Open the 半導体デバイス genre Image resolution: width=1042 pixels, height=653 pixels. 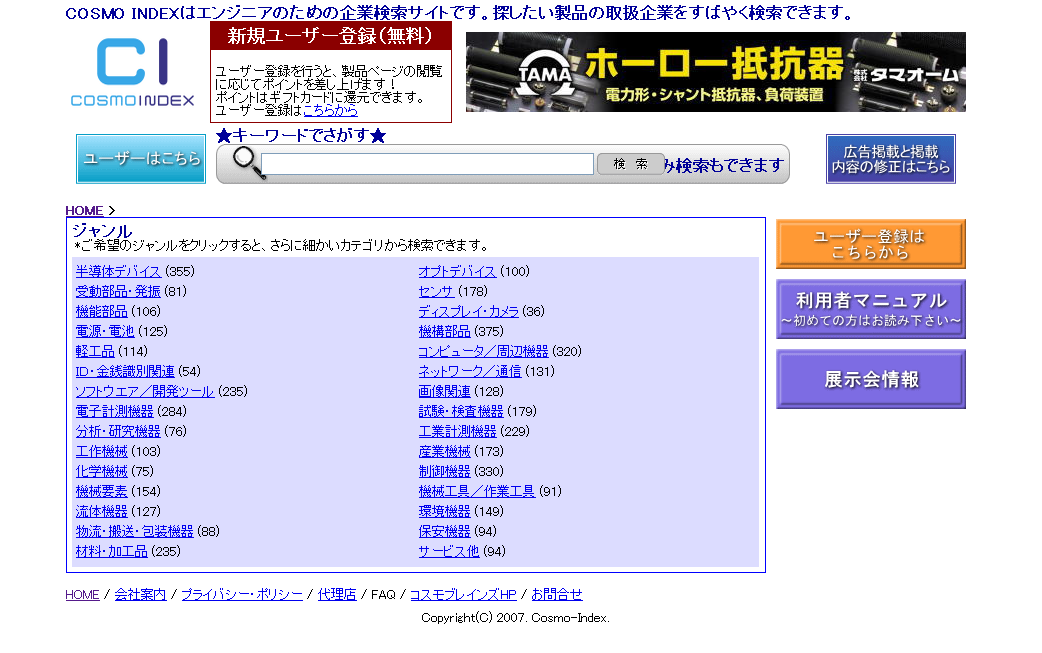(x=118, y=272)
